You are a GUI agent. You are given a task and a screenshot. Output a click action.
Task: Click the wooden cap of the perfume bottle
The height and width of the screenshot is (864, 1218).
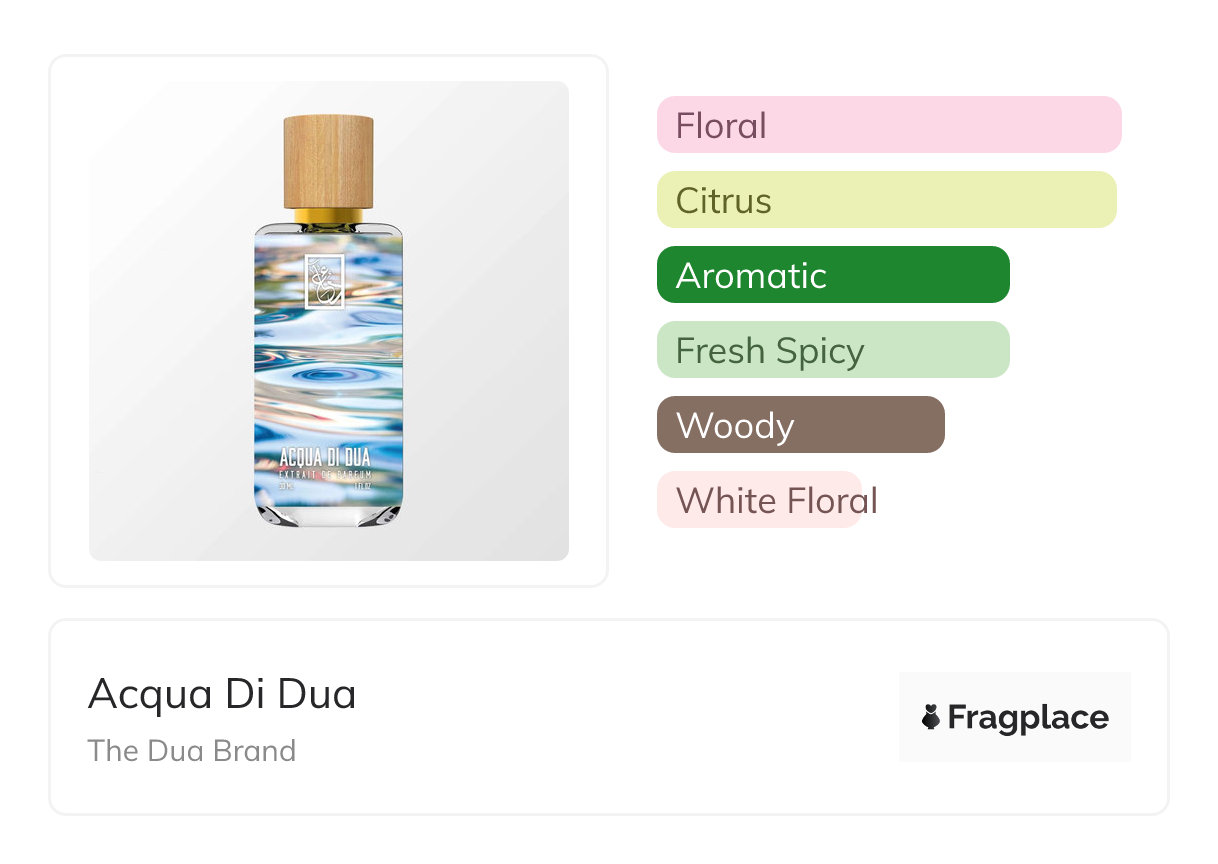(x=328, y=161)
